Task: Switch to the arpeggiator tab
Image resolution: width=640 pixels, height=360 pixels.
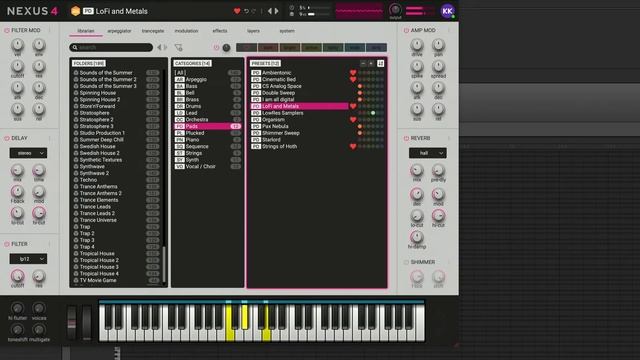Action: (x=119, y=31)
